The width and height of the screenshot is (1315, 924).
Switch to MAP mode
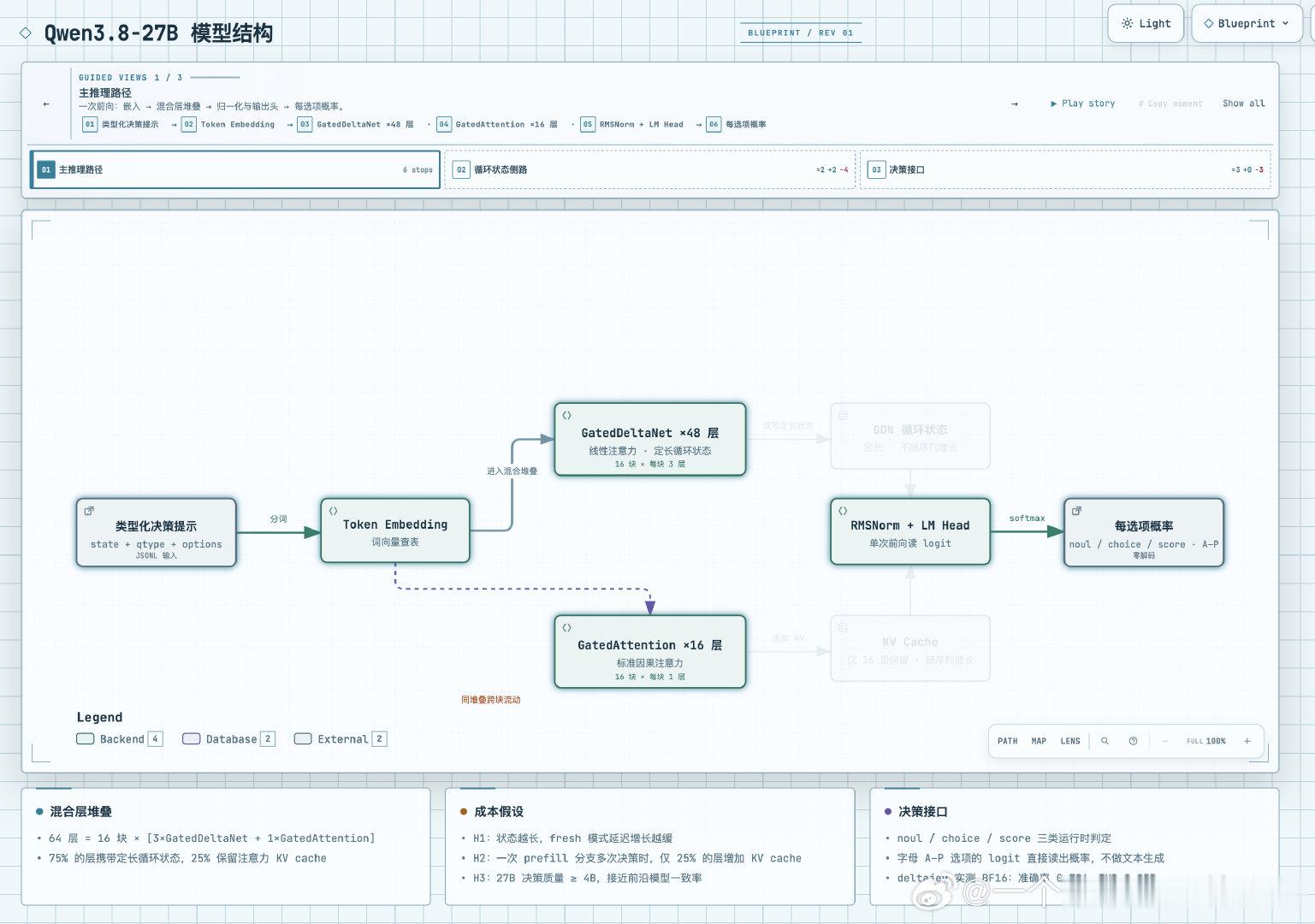1039,741
